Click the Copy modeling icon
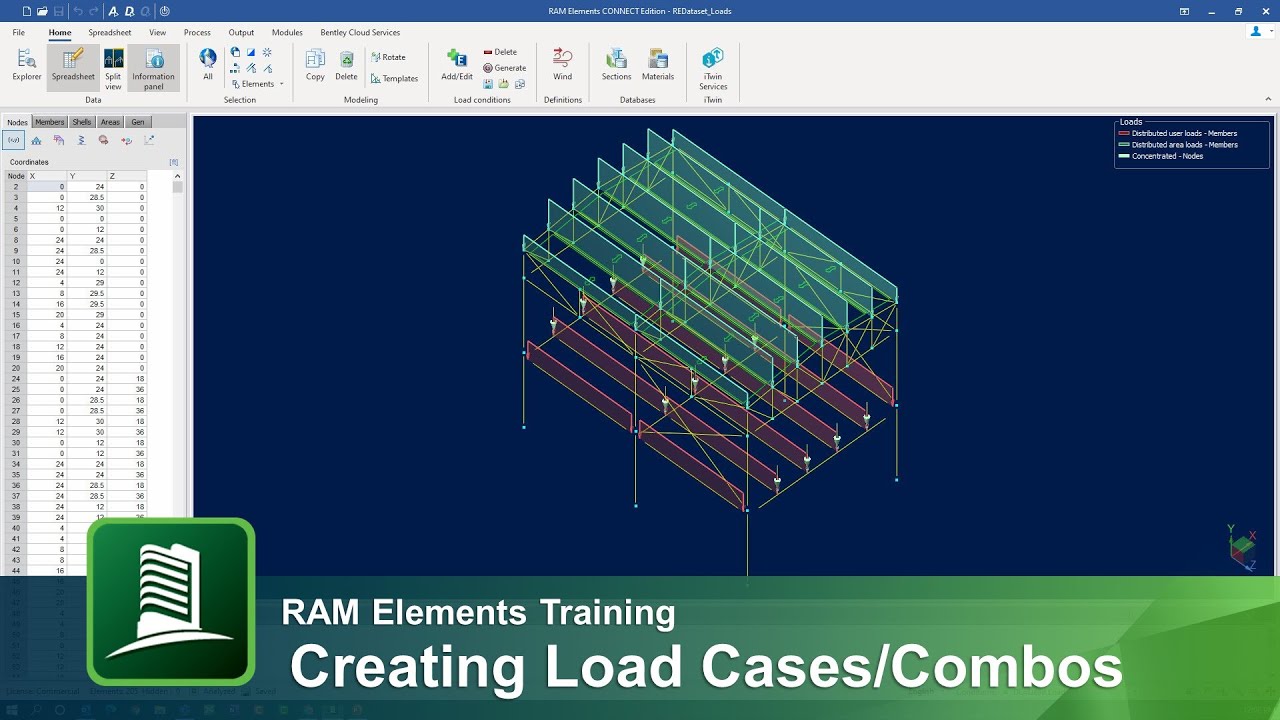Screen dimensions: 1280x720 coord(315,66)
